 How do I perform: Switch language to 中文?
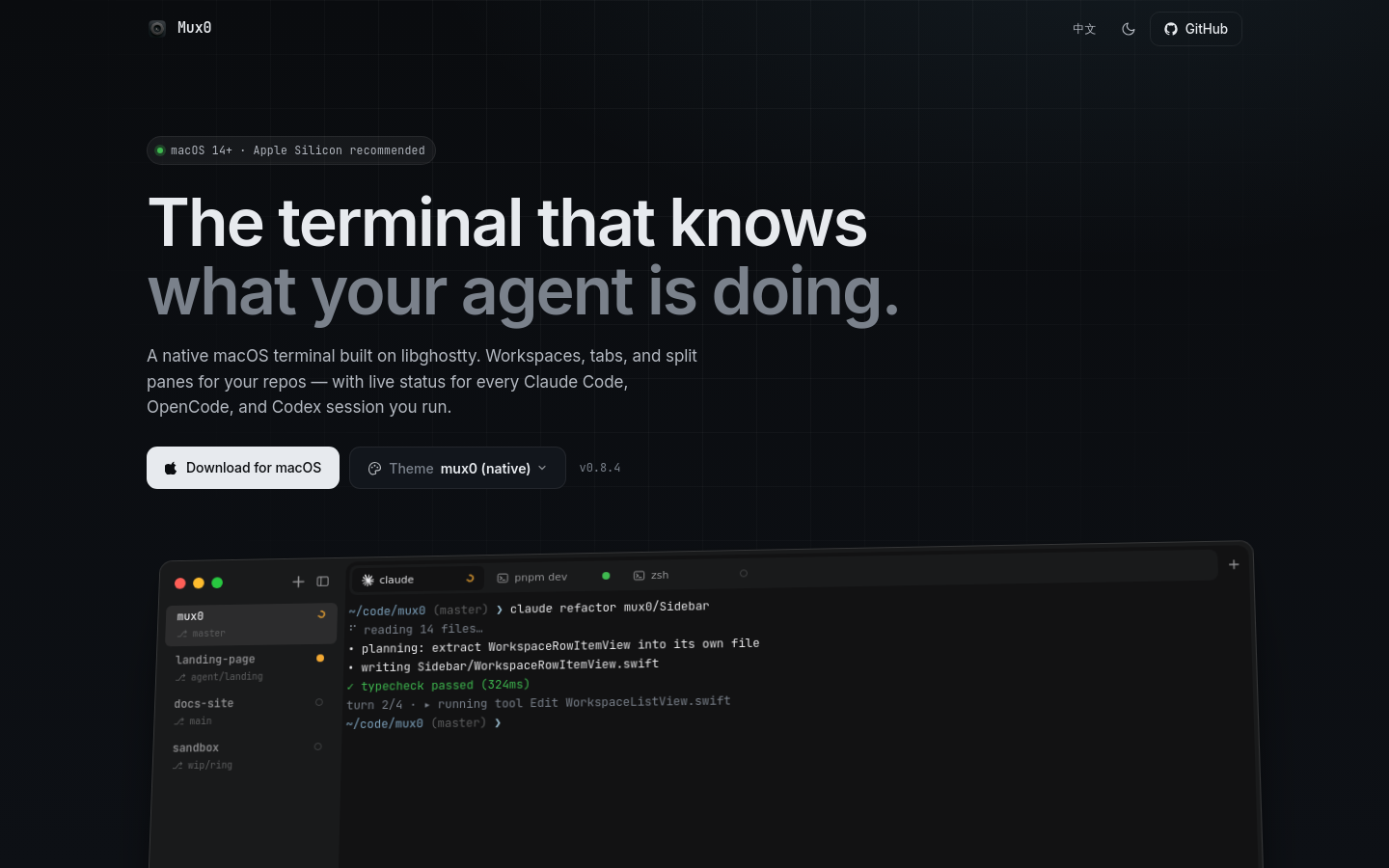pos(1084,29)
